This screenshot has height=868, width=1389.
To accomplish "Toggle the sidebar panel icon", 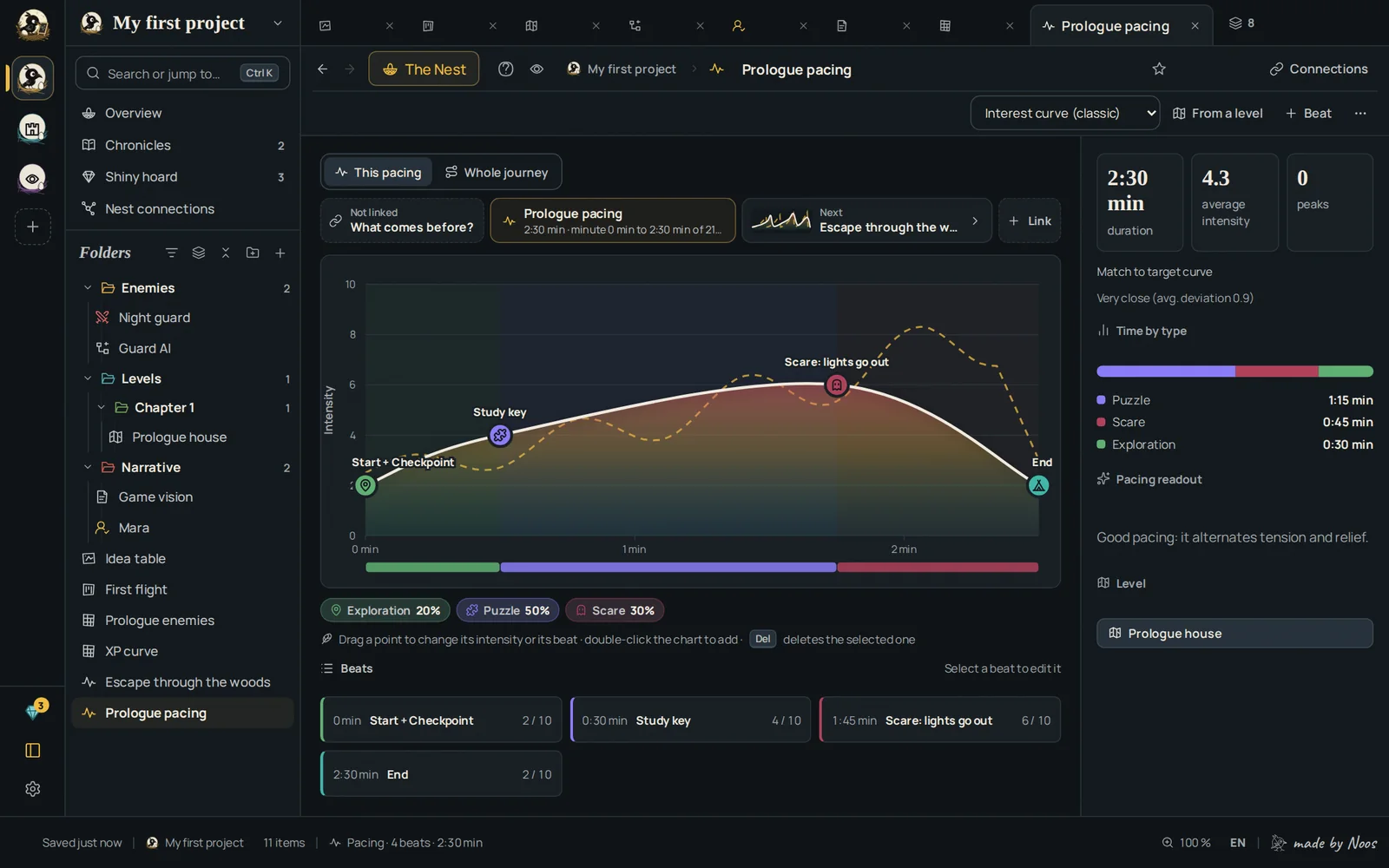I will (32, 750).
